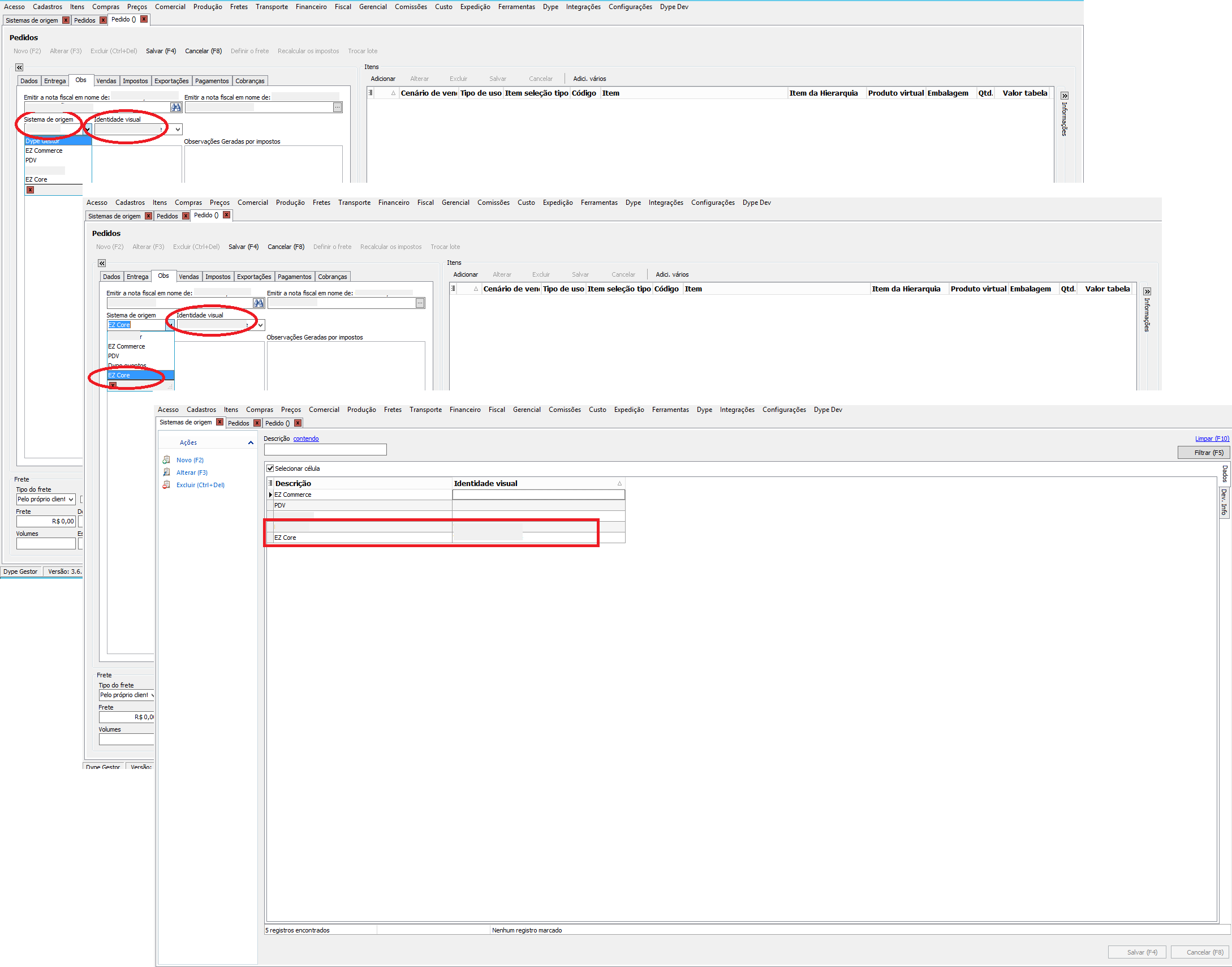Uncheck the Selecionar célula checkbox
This screenshot has height=967, width=1232.
coord(270,469)
